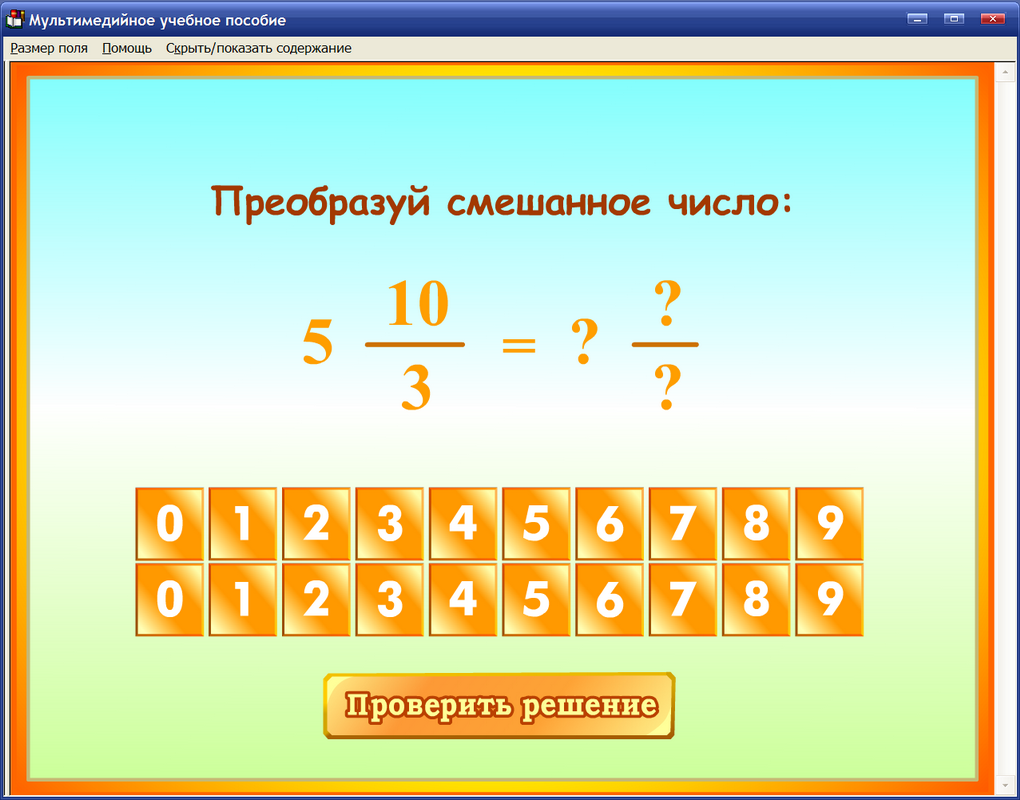
Task: Click digit 0 in the bottom row
Action: [170, 600]
